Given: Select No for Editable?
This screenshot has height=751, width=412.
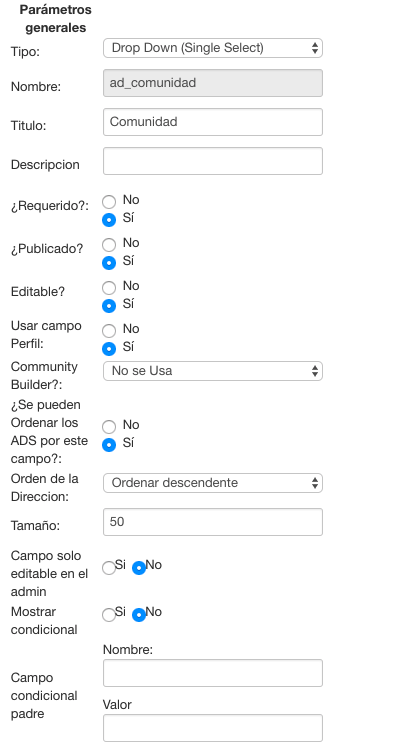Looking at the screenshot, I should point(109,288).
